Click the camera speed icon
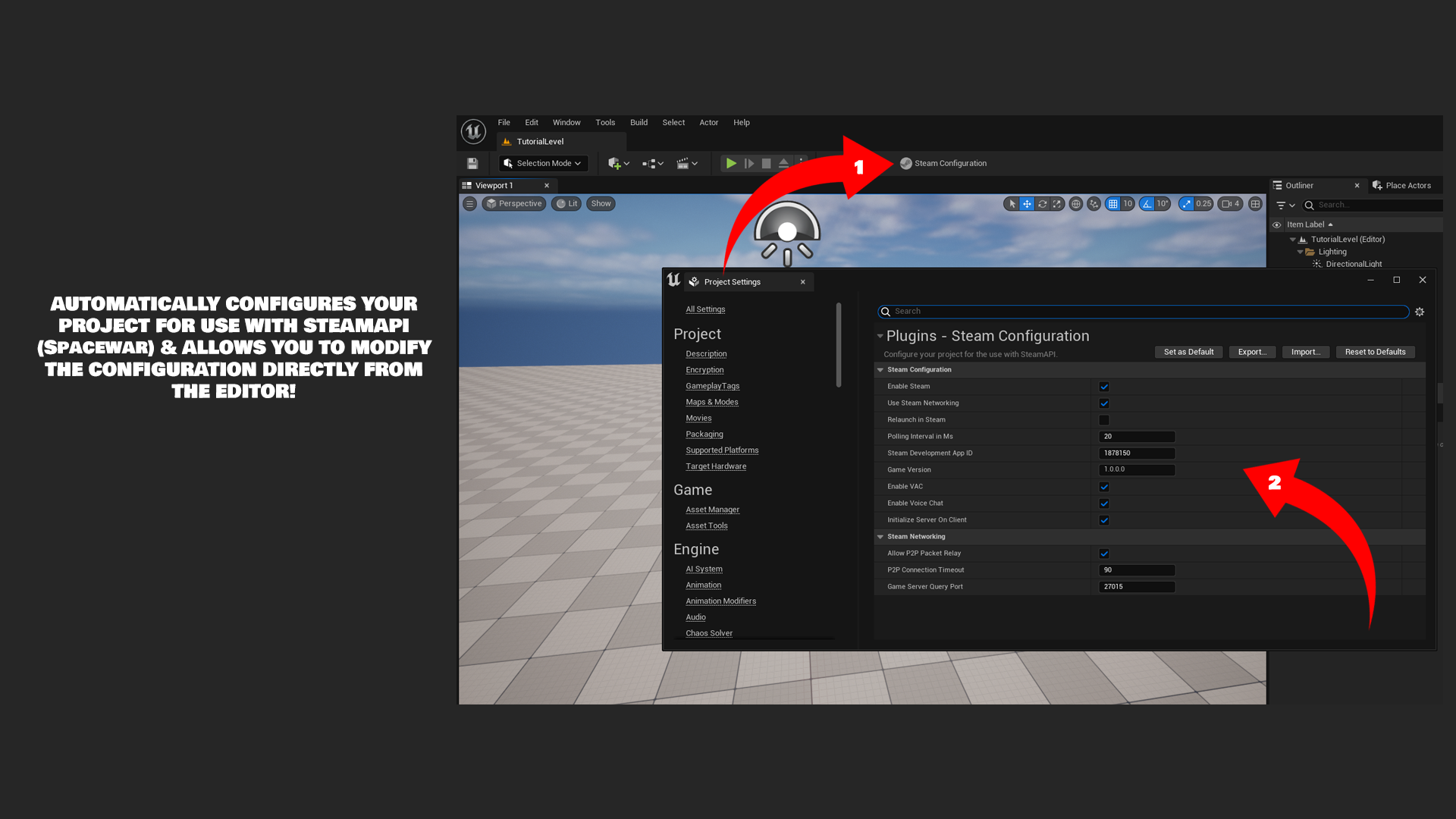 coord(1226,203)
